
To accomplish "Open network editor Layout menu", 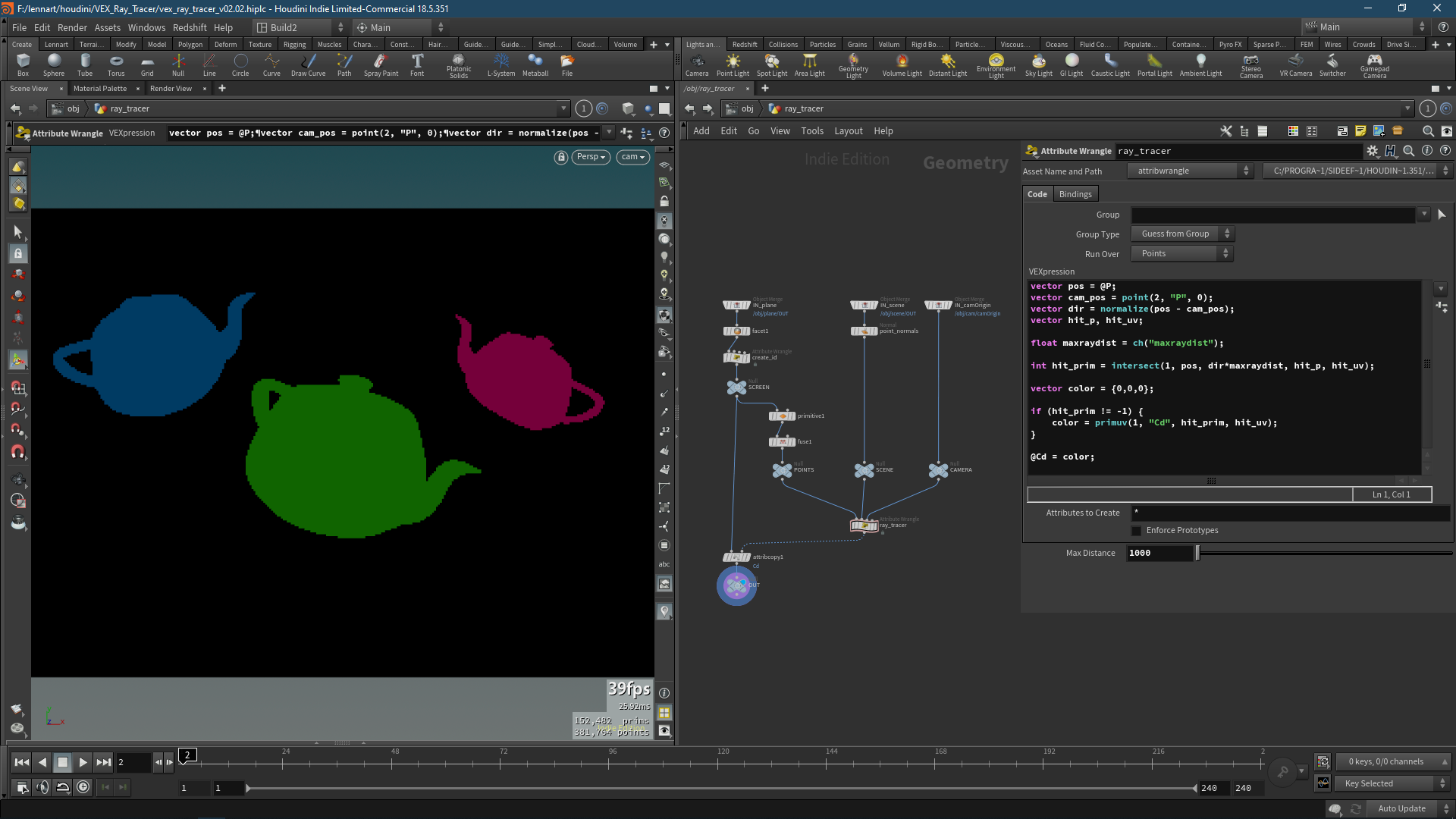I will [849, 130].
